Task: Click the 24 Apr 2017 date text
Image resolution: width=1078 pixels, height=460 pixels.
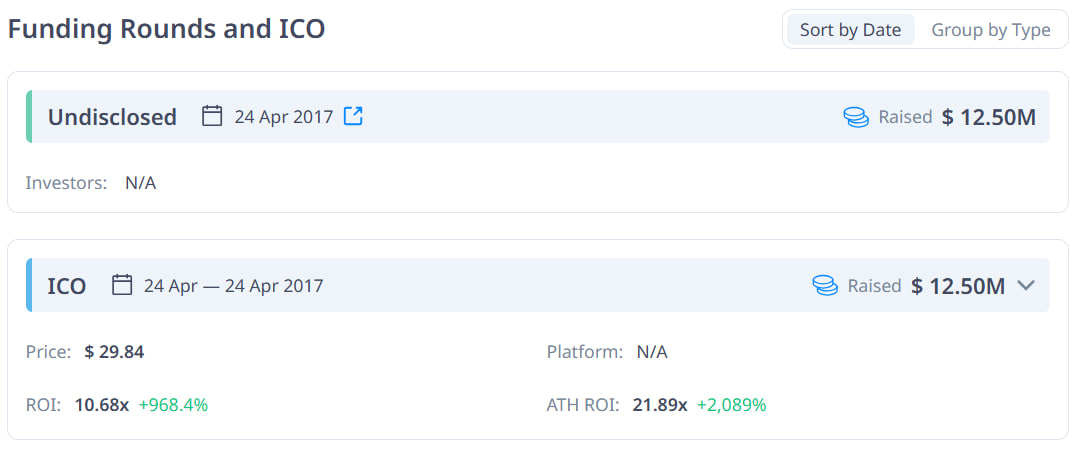Action: [x=284, y=117]
